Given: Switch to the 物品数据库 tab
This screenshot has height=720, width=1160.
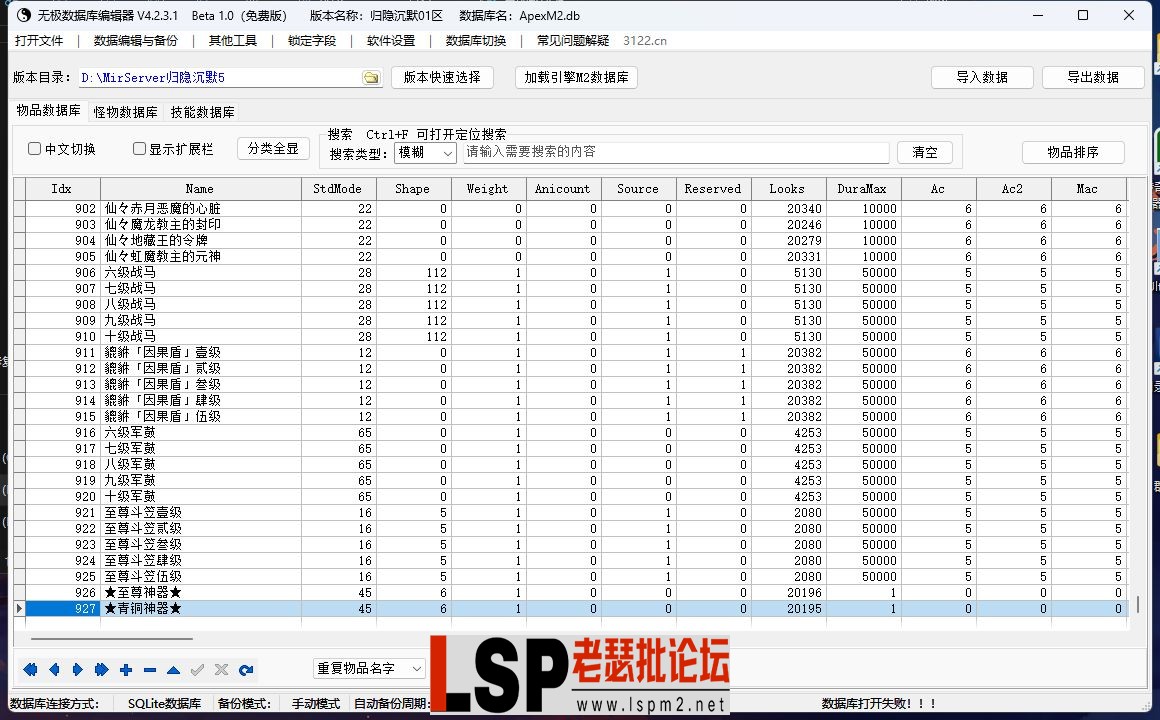Looking at the screenshot, I should (x=48, y=111).
